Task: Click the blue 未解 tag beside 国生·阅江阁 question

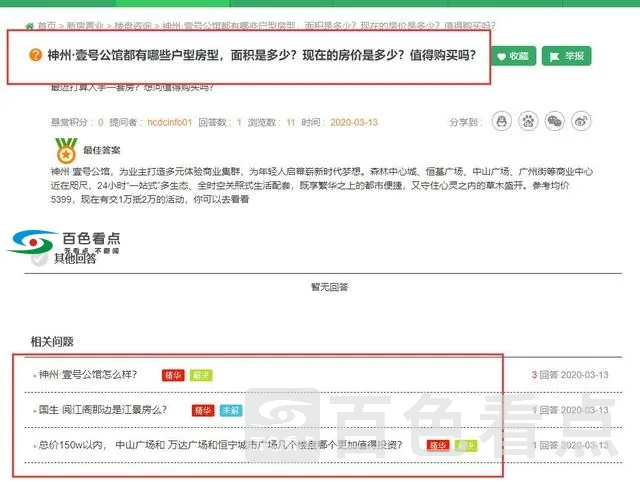Action: click(x=231, y=410)
